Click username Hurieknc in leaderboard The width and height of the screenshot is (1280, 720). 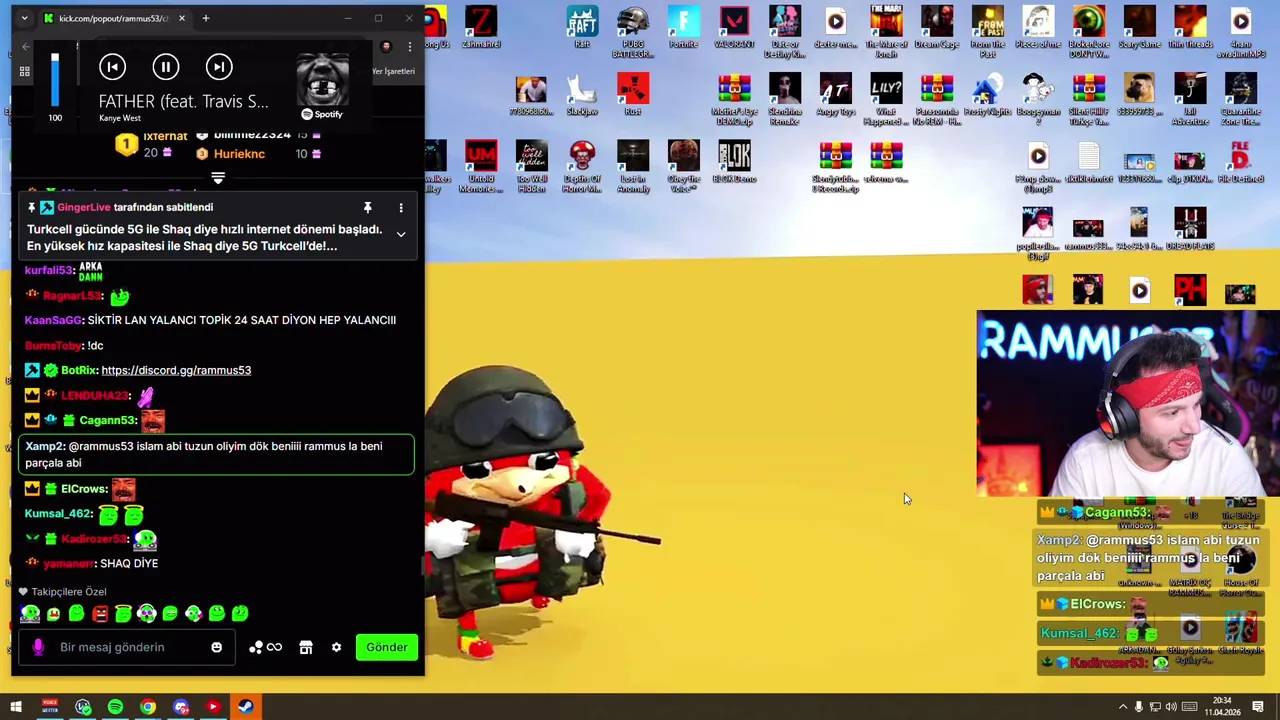(239, 154)
